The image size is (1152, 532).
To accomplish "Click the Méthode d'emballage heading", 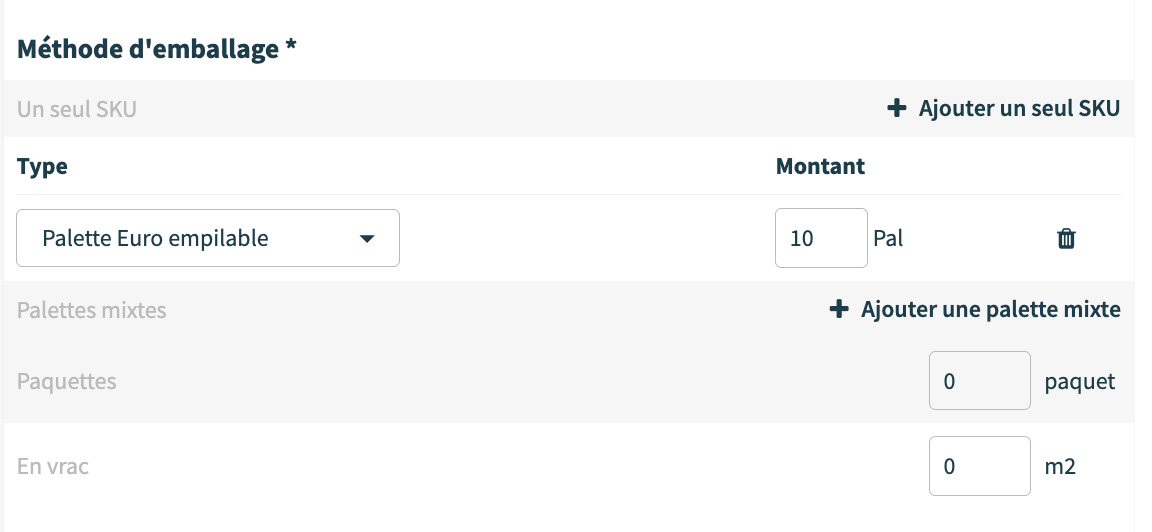I will [x=157, y=49].
